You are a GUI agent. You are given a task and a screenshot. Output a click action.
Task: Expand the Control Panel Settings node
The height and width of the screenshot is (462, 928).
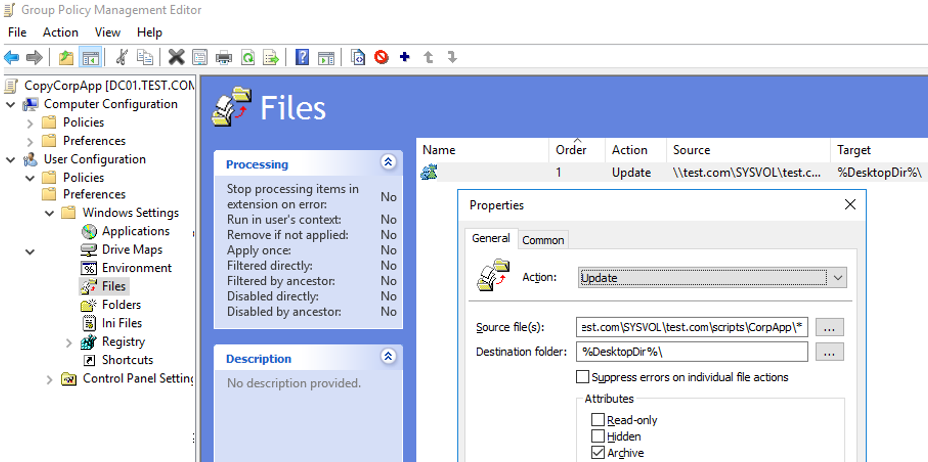(49, 379)
